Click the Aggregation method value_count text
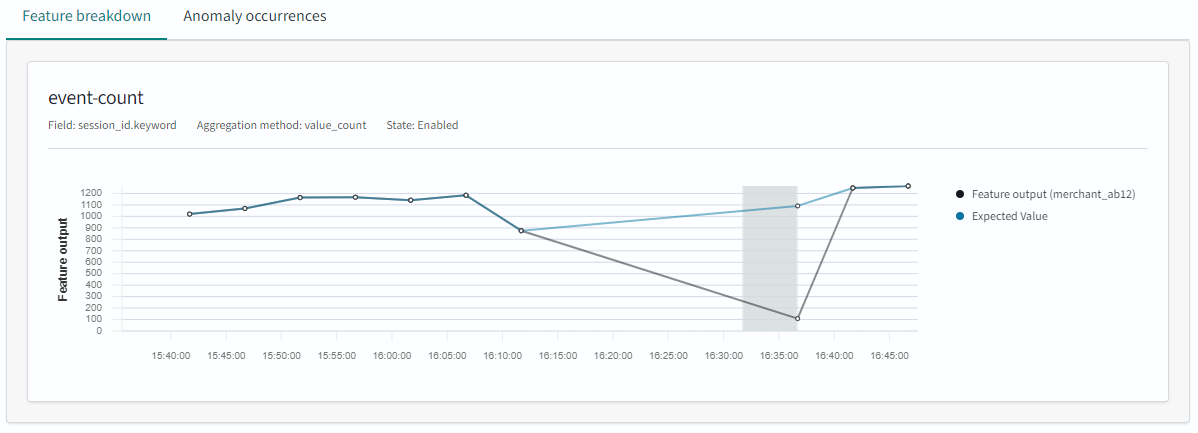Screen dimensions: 1198x433 pos(281,125)
